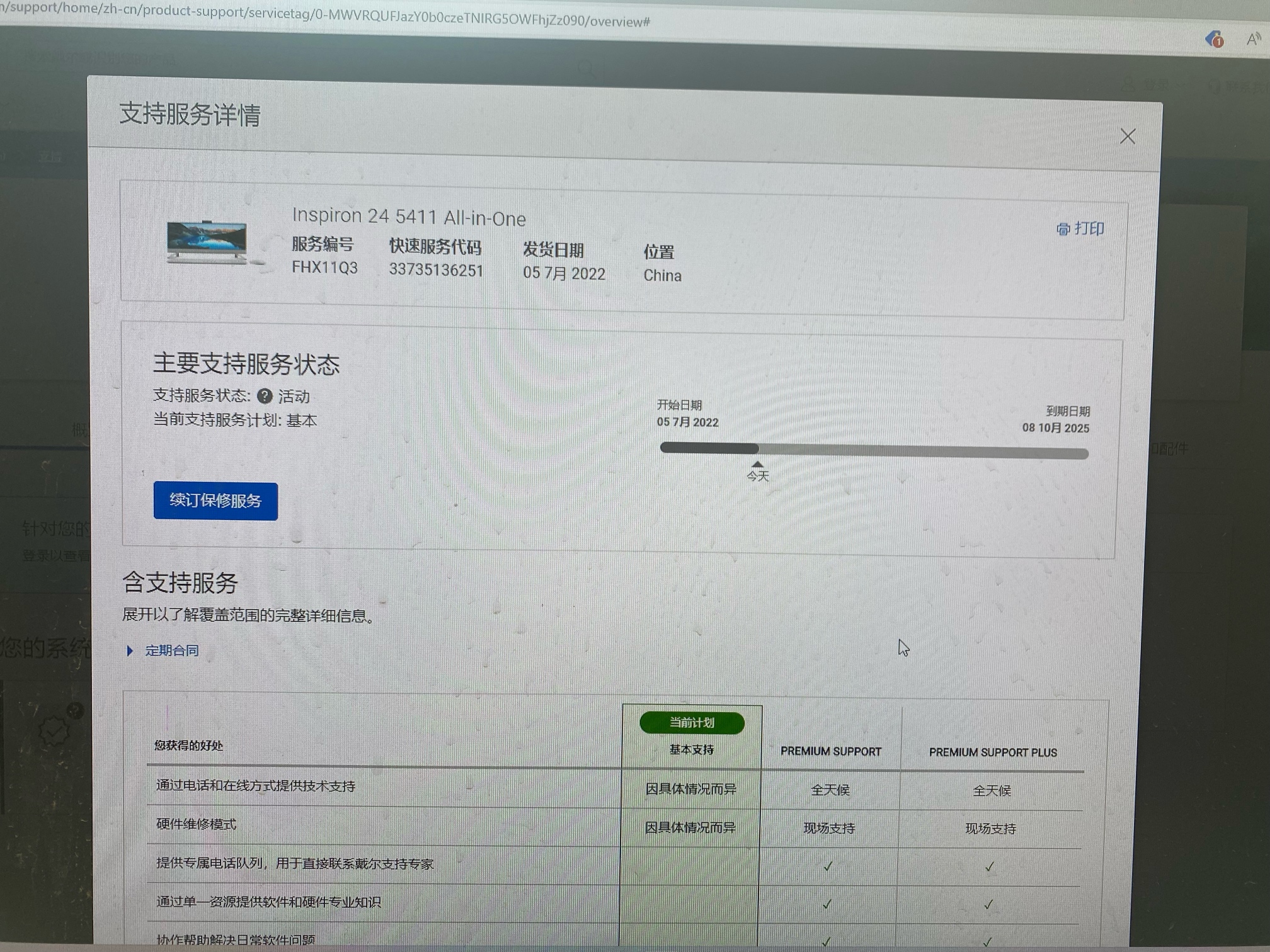This screenshot has width=1270, height=952.
Task: Click the warranty period progress bar
Action: click(x=874, y=451)
